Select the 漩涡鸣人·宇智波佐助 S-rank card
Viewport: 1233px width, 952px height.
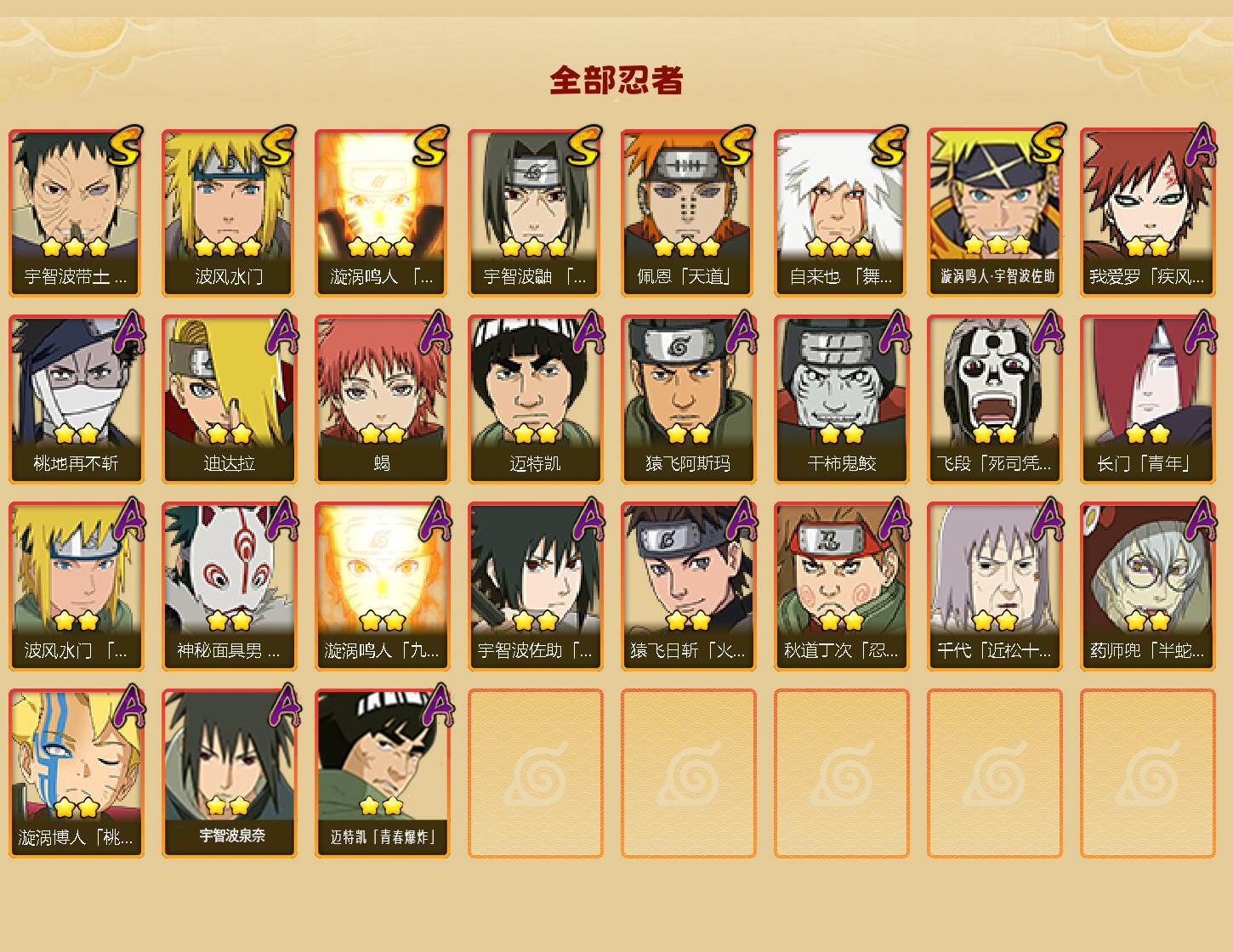994,212
